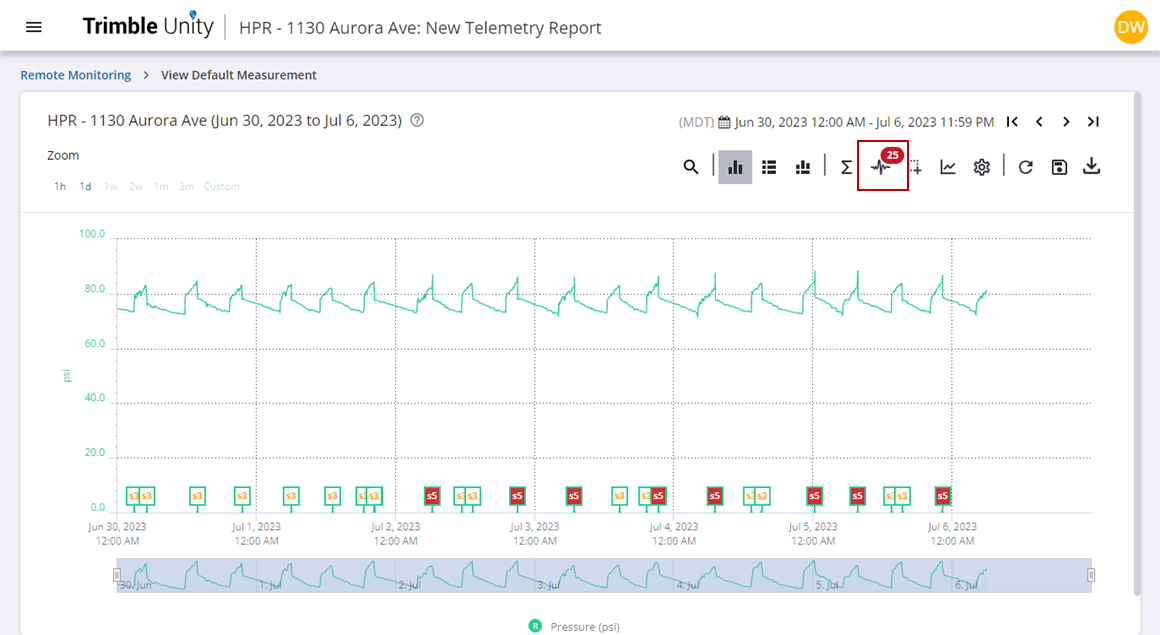Open the search magnifier tool

tap(691, 167)
